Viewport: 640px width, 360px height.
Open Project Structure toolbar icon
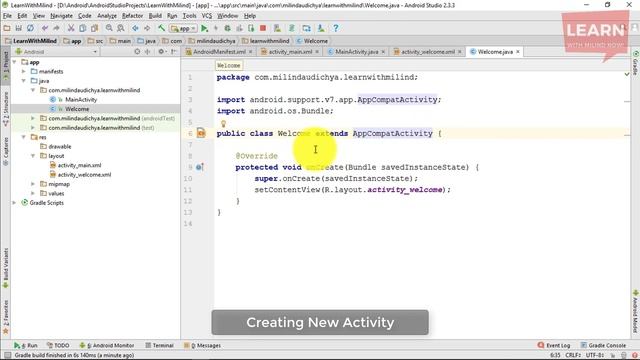pos(306,28)
